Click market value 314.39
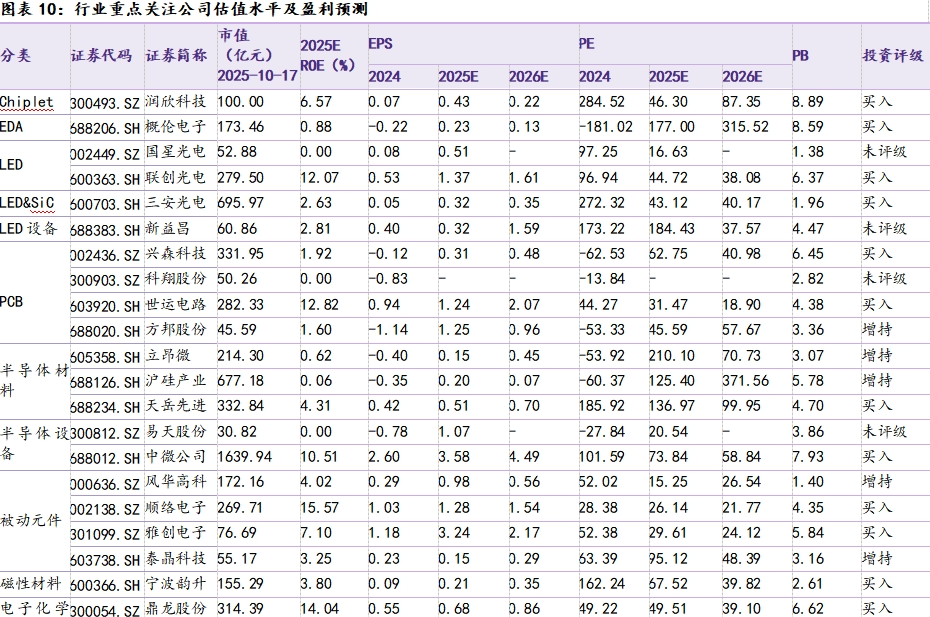This screenshot has width=930, height=617. pyautogui.click(x=240, y=609)
